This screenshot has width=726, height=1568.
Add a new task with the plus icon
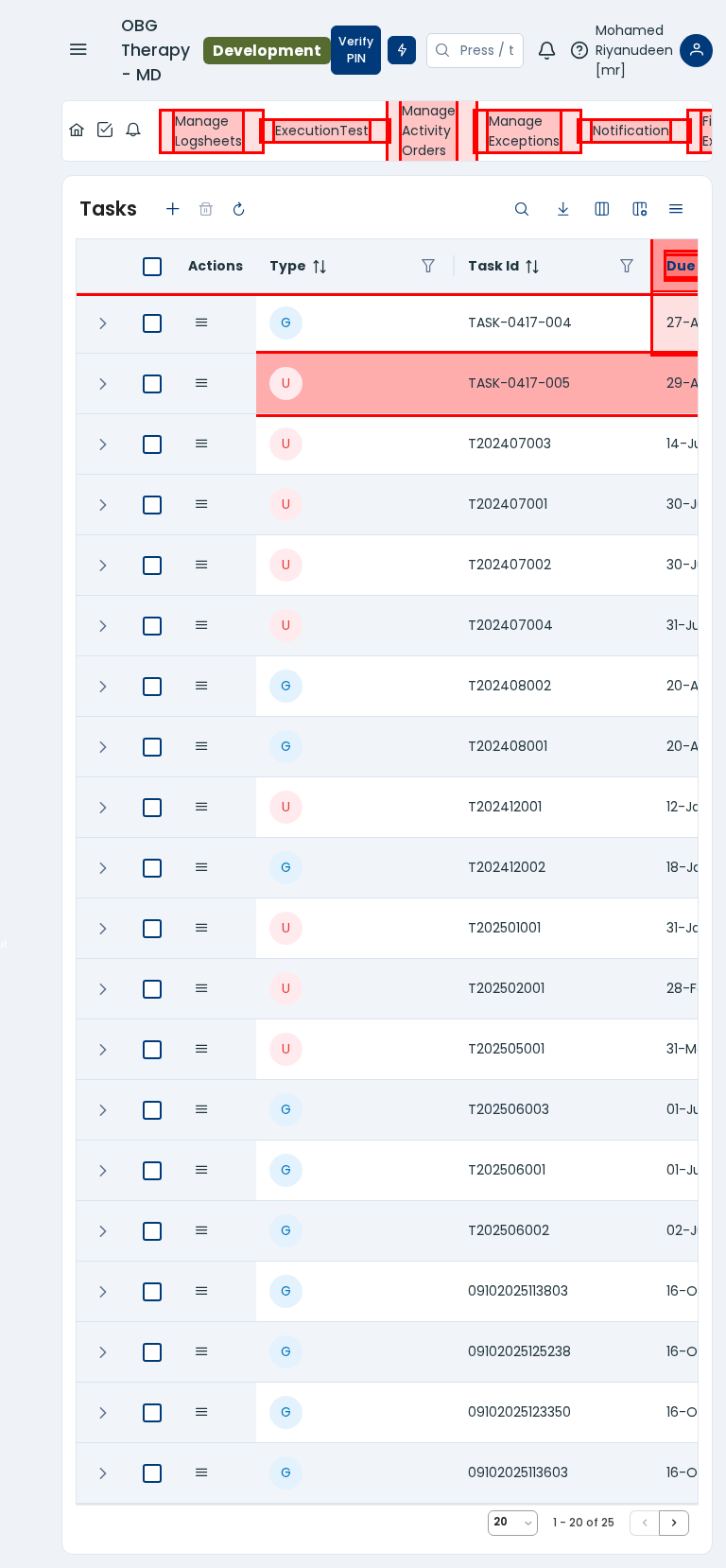pos(172,209)
